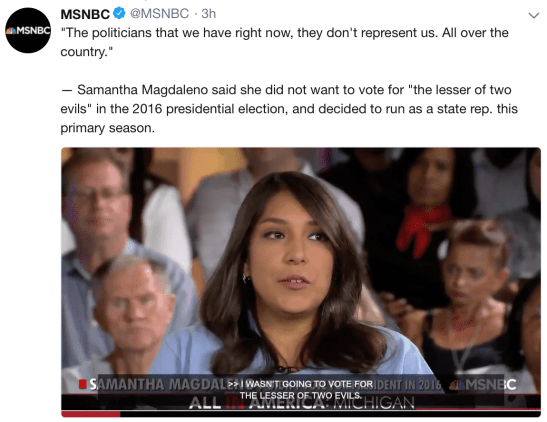Click the tweet paragraph mentioning 2016 presidential election
Screen dimensions: 547x422
click(x=289, y=109)
